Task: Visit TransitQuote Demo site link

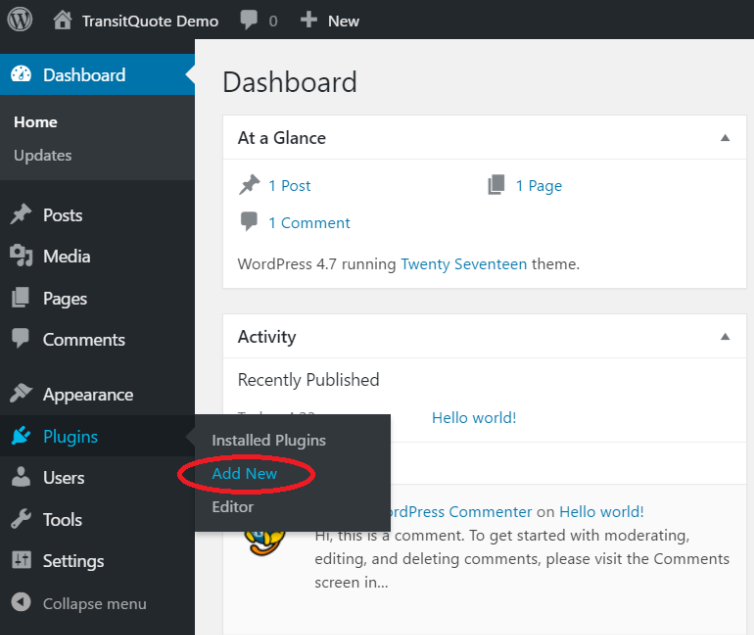Action: tap(150, 21)
